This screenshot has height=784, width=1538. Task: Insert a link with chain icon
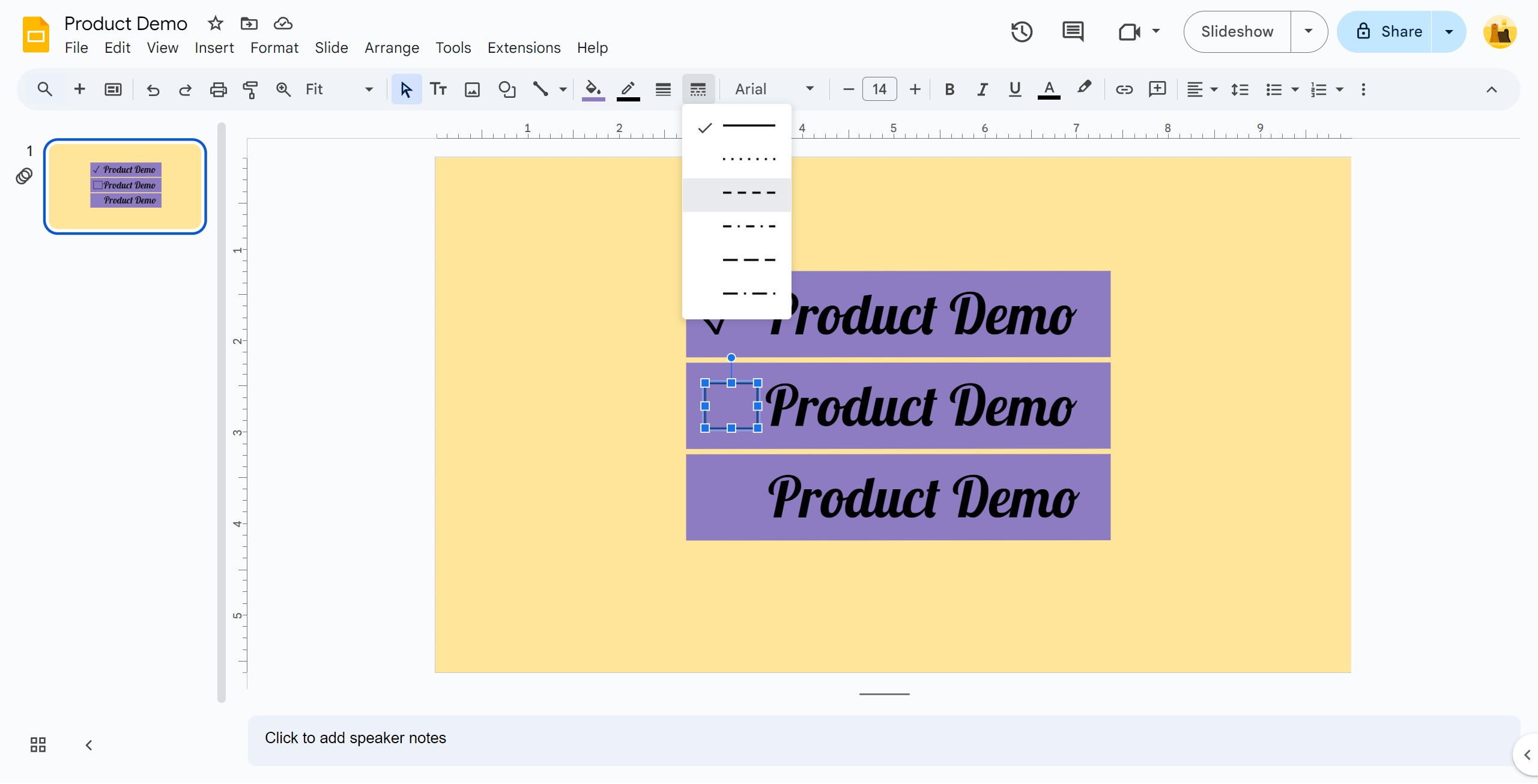[1124, 89]
